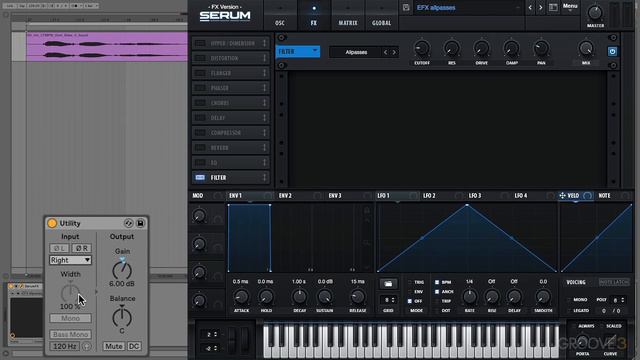Click the filter Drive knob
Image resolution: width=640 pixels, height=360 pixels.
[x=482, y=49]
